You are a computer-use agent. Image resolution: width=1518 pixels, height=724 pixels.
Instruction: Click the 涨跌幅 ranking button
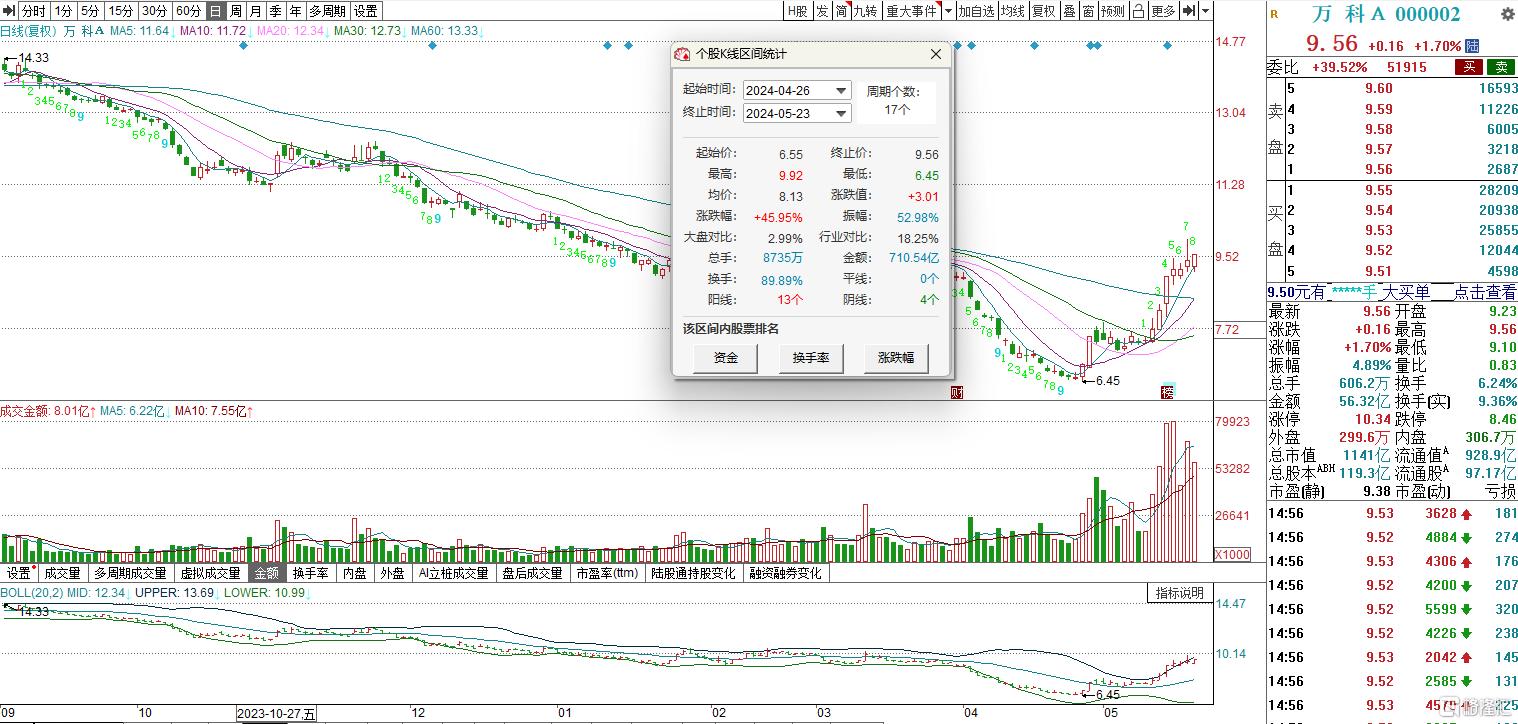click(896, 357)
